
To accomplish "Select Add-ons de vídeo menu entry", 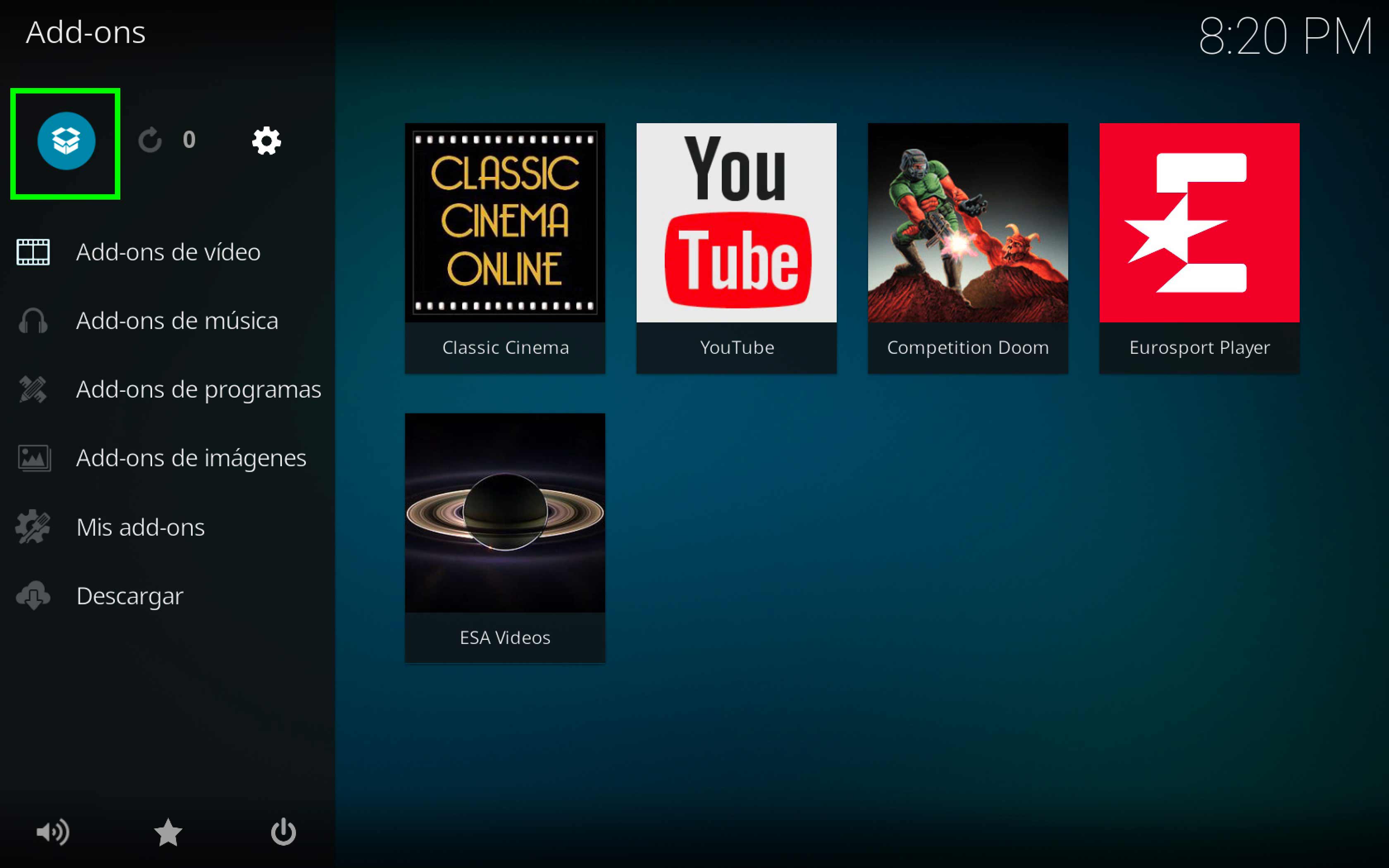I will click(x=167, y=252).
